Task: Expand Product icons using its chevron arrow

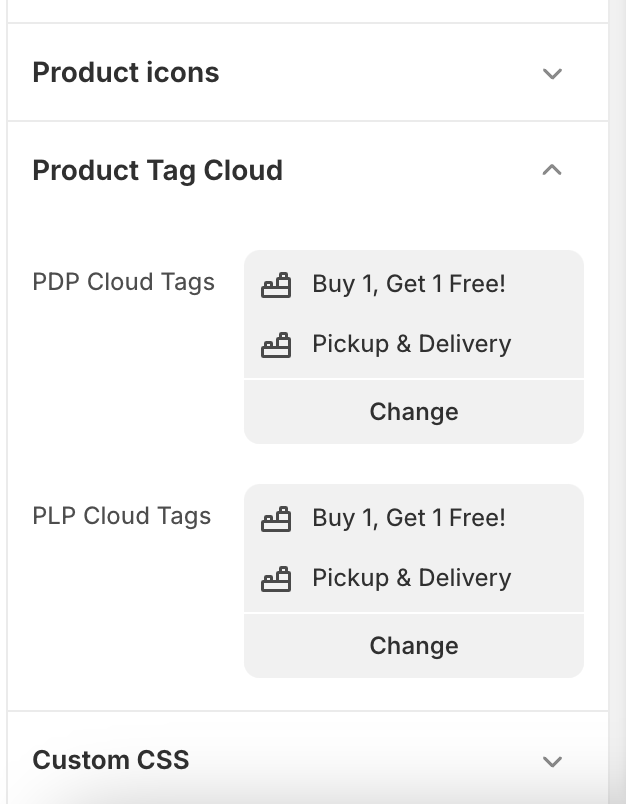Action: (552, 74)
